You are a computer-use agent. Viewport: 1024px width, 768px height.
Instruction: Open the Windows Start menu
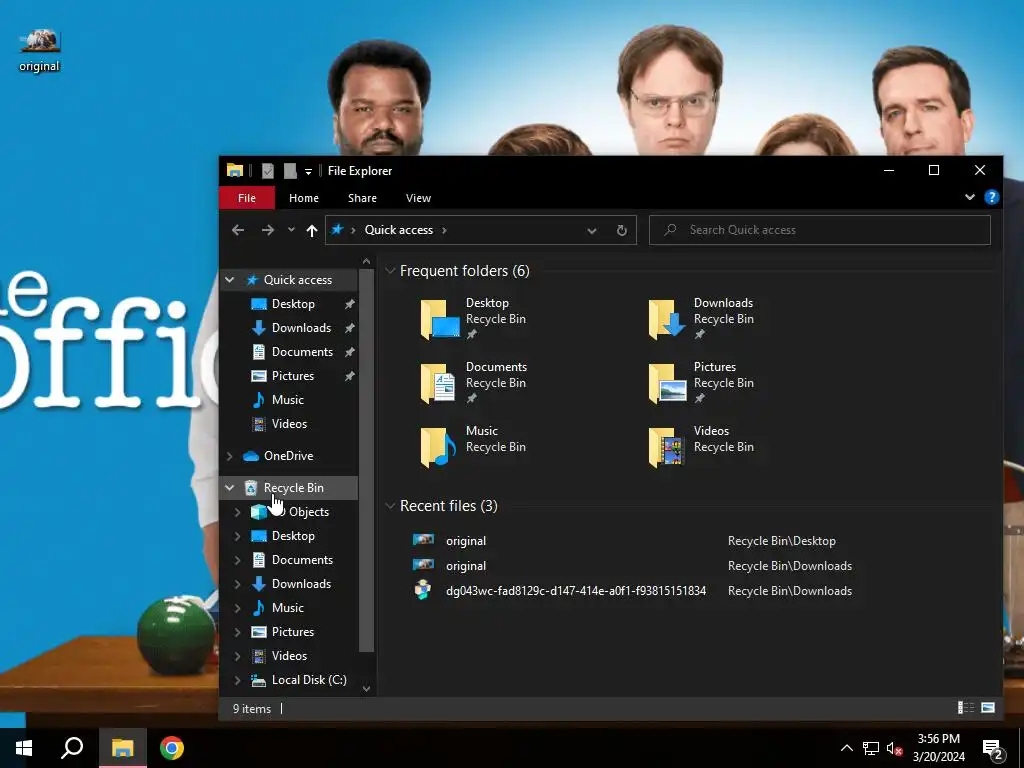tap(24, 748)
